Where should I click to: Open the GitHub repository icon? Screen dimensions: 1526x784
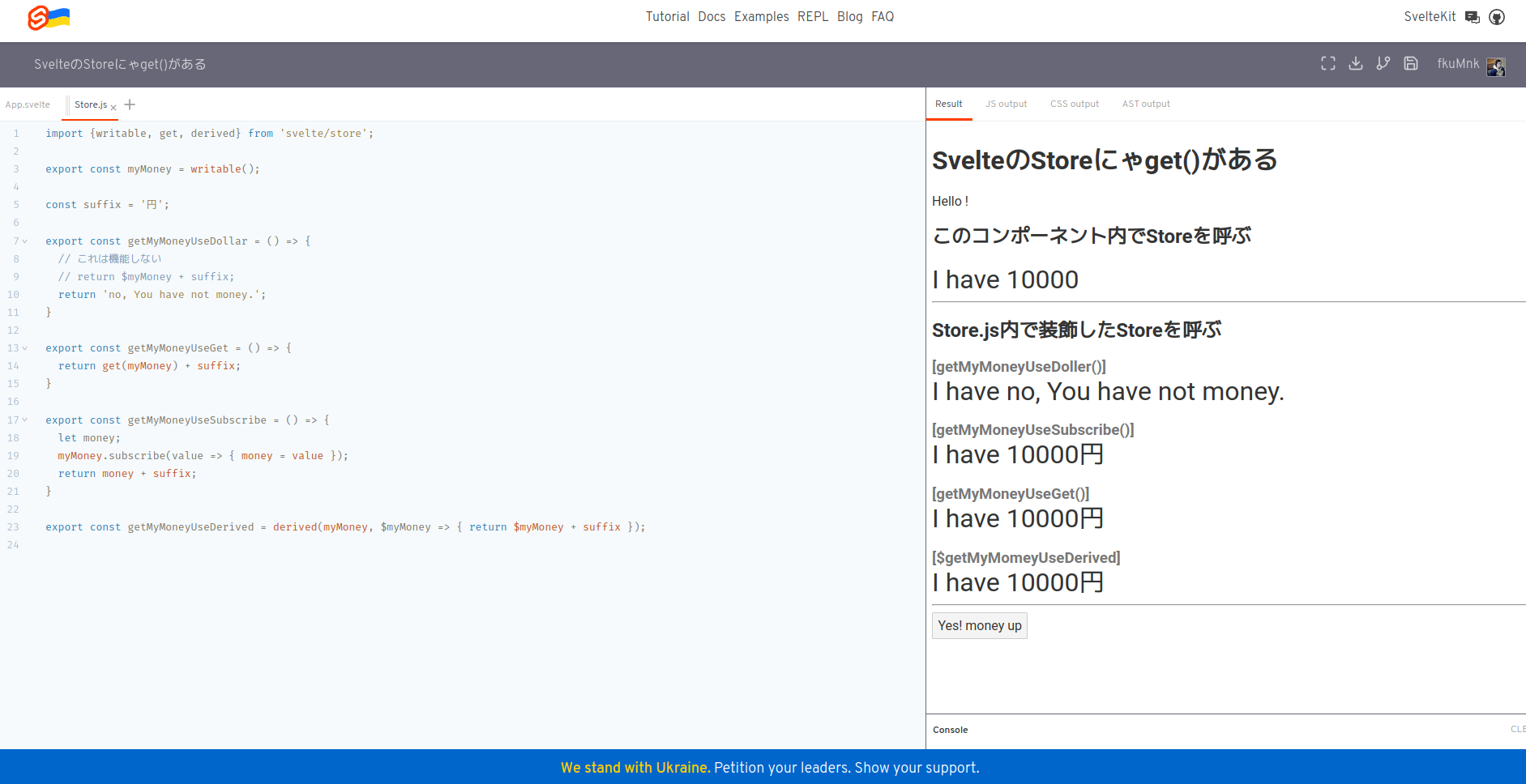coord(1497,17)
